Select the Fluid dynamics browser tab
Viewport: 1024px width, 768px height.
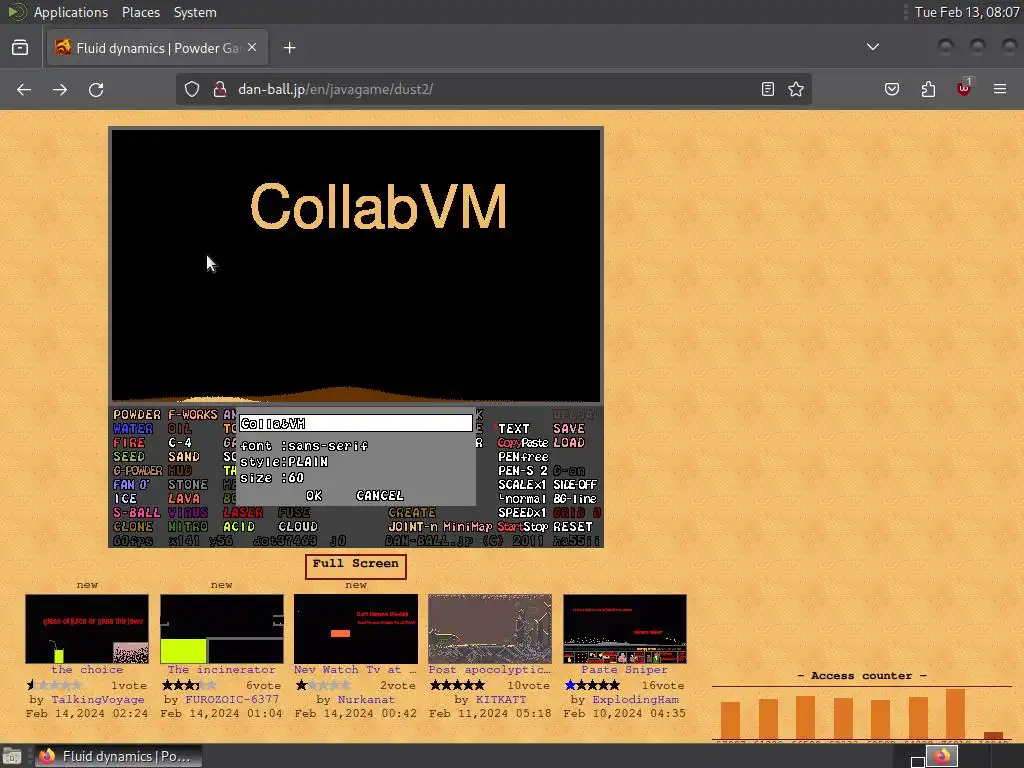pyautogui.click(x=157, y=48)
